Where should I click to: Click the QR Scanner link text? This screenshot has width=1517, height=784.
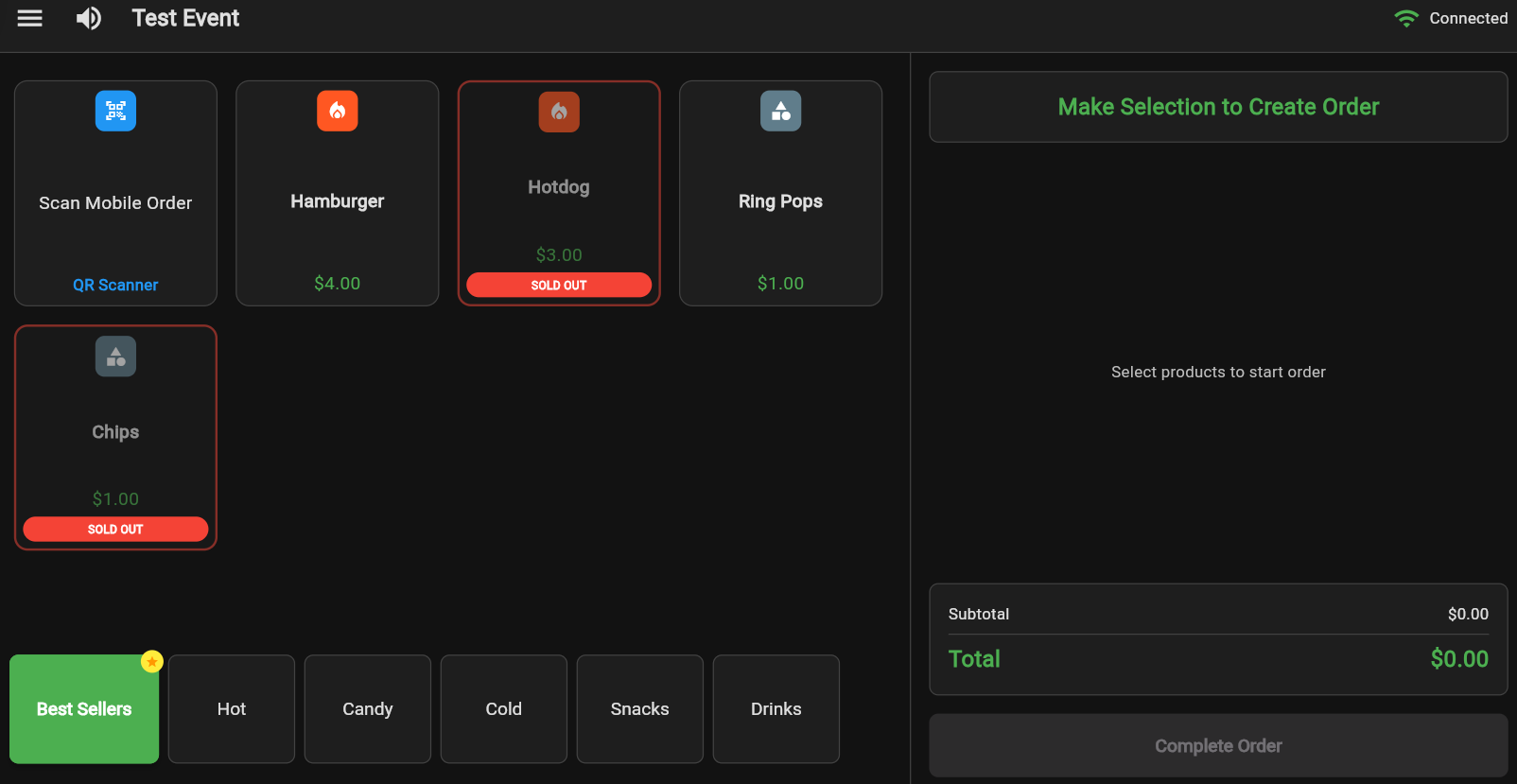[x=115, y=285]
